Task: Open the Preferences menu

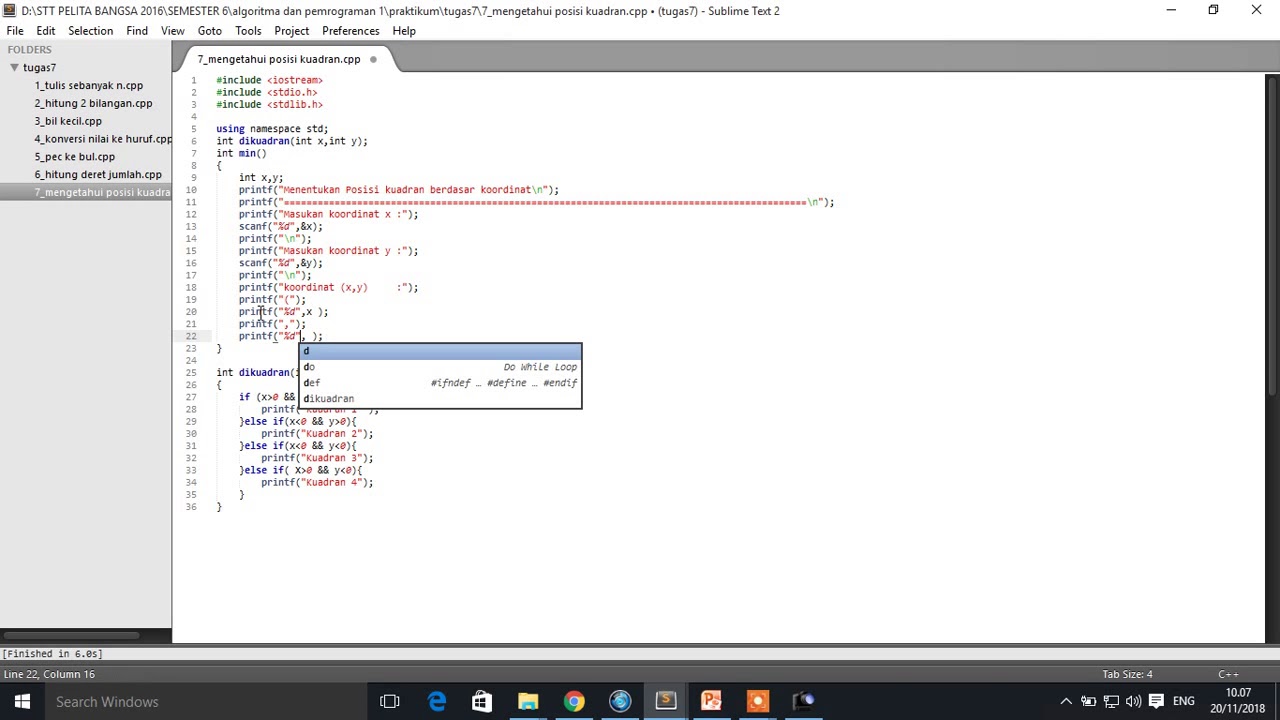Action: pos(350,31)
